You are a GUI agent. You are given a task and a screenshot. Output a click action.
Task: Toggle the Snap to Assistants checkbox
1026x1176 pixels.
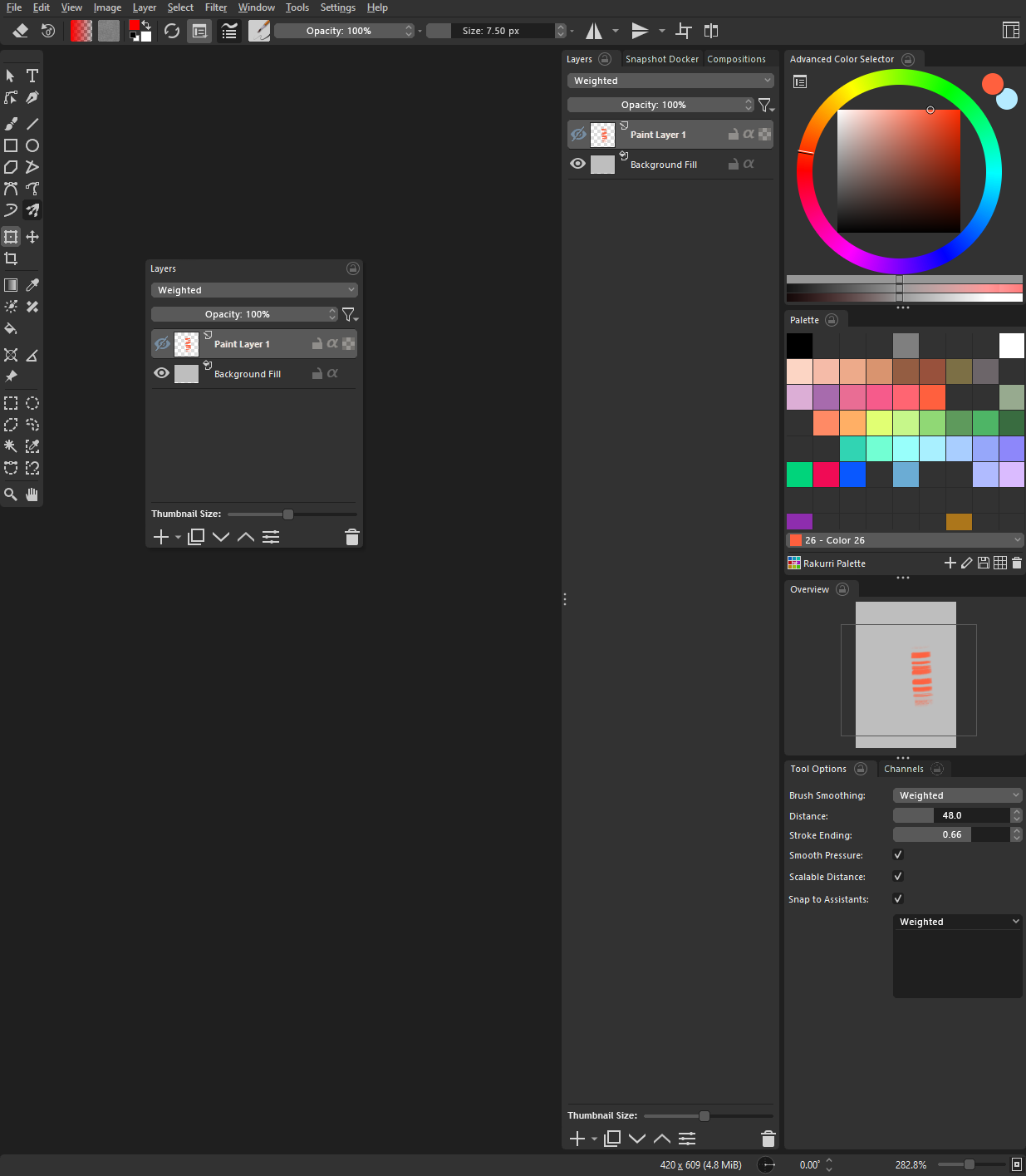point(897,899)
